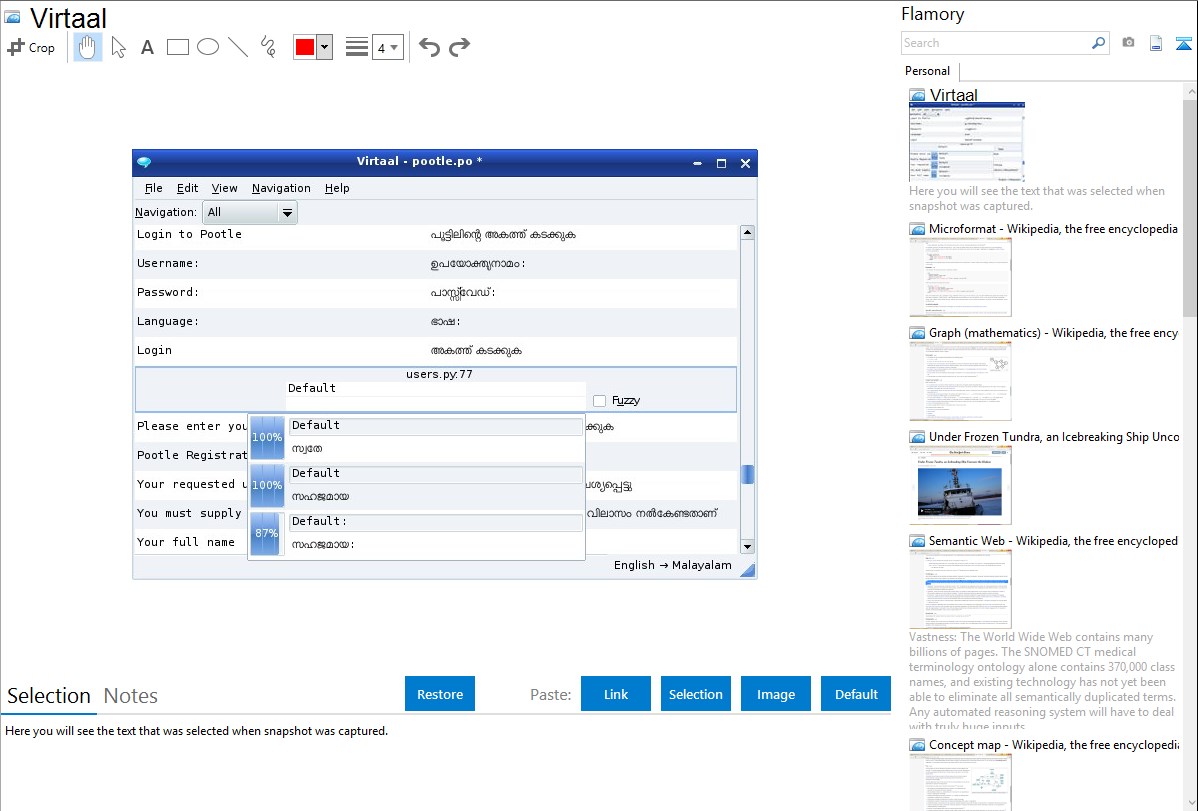This screenshot has width=1198, height=811.
Task: Open the Graph (mathematics) snapshot thumbnail
Action: (960, 381)
